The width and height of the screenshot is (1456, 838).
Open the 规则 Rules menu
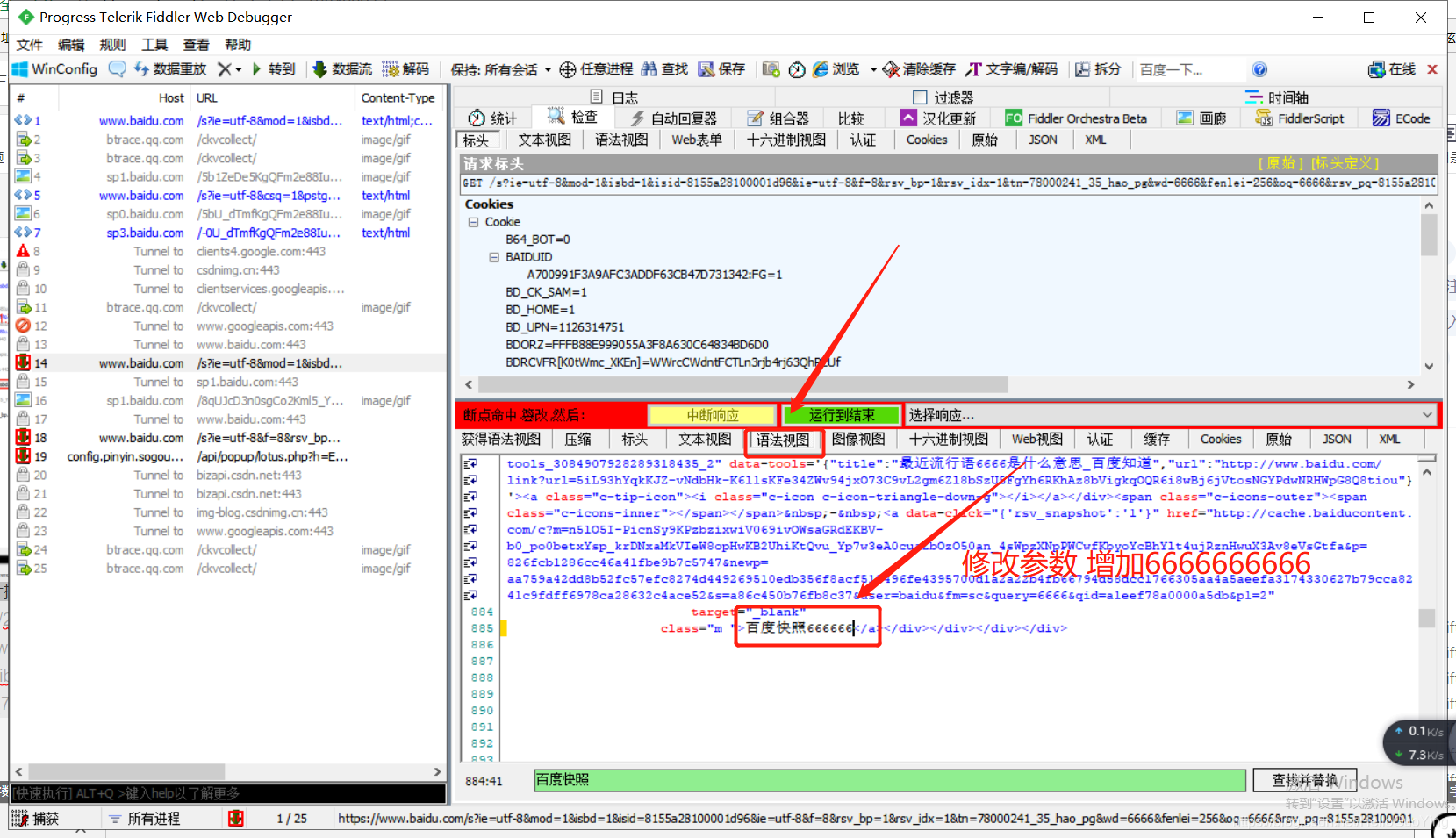click(112, 45)
